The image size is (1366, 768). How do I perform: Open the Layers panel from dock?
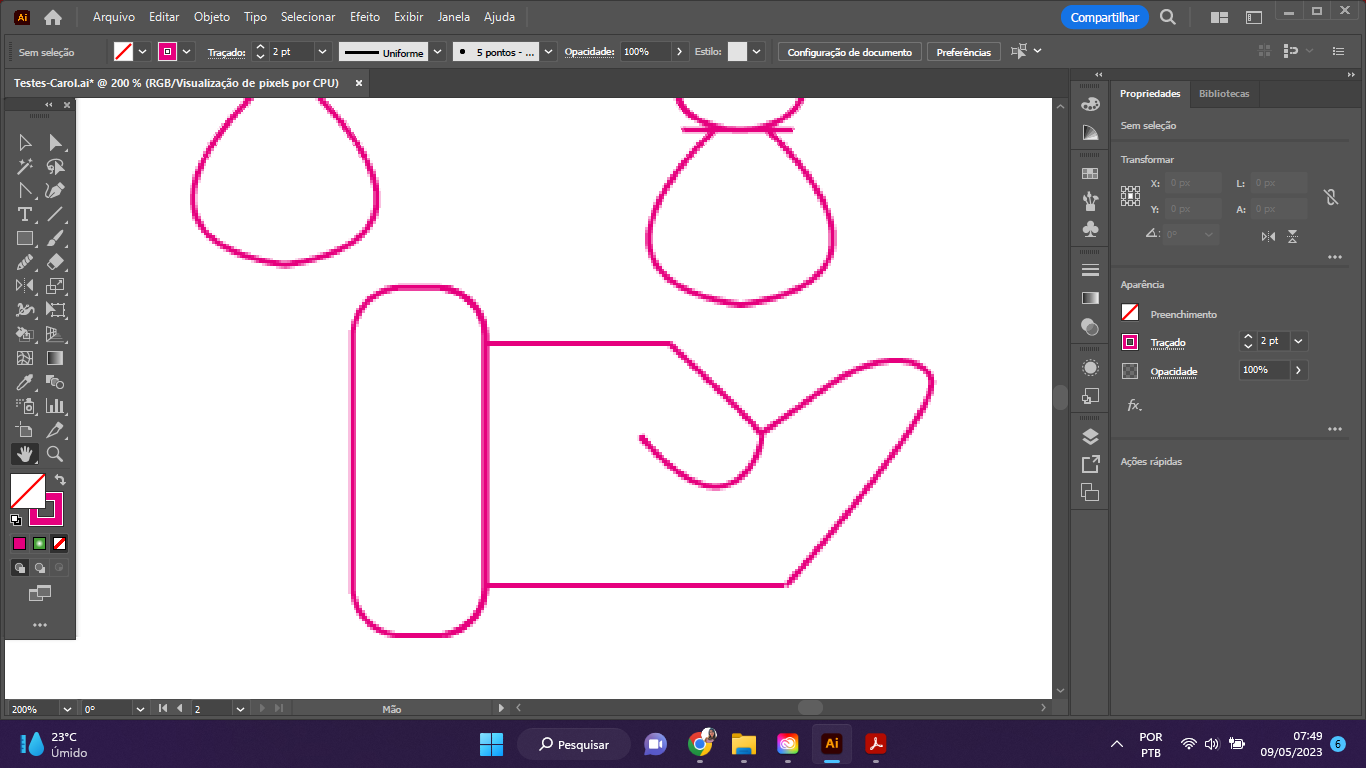1090,436
